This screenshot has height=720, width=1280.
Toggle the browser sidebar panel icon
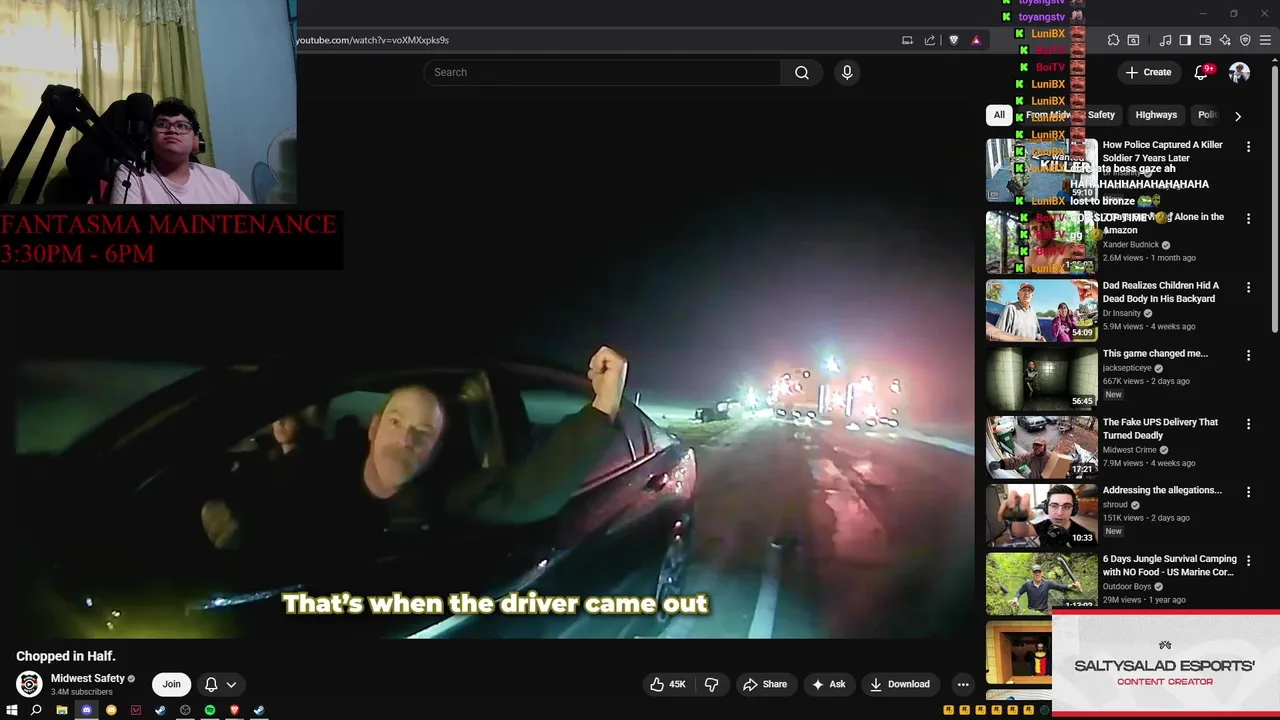click(x=1185, y=40)
